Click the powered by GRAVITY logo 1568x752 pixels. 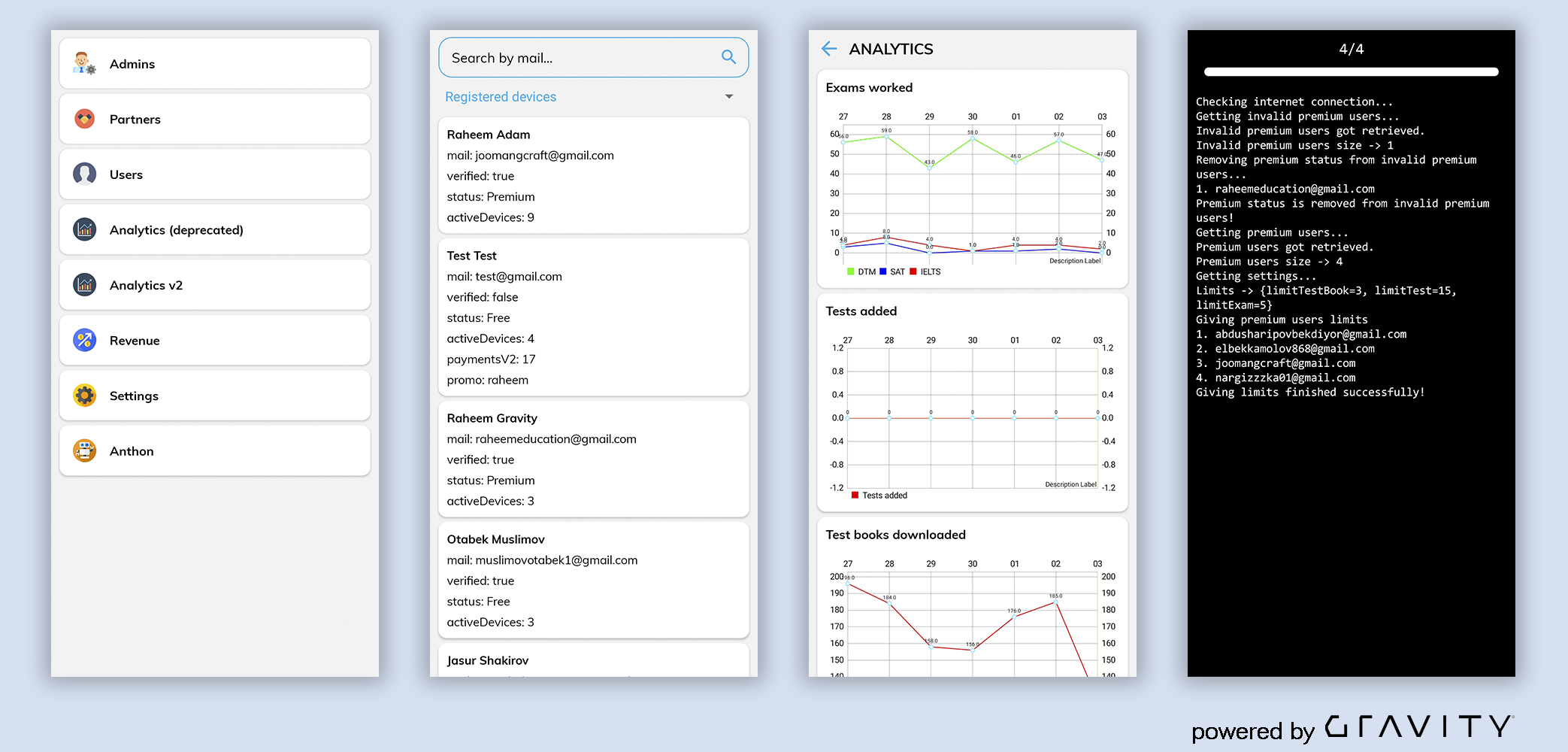point(1353,728)
